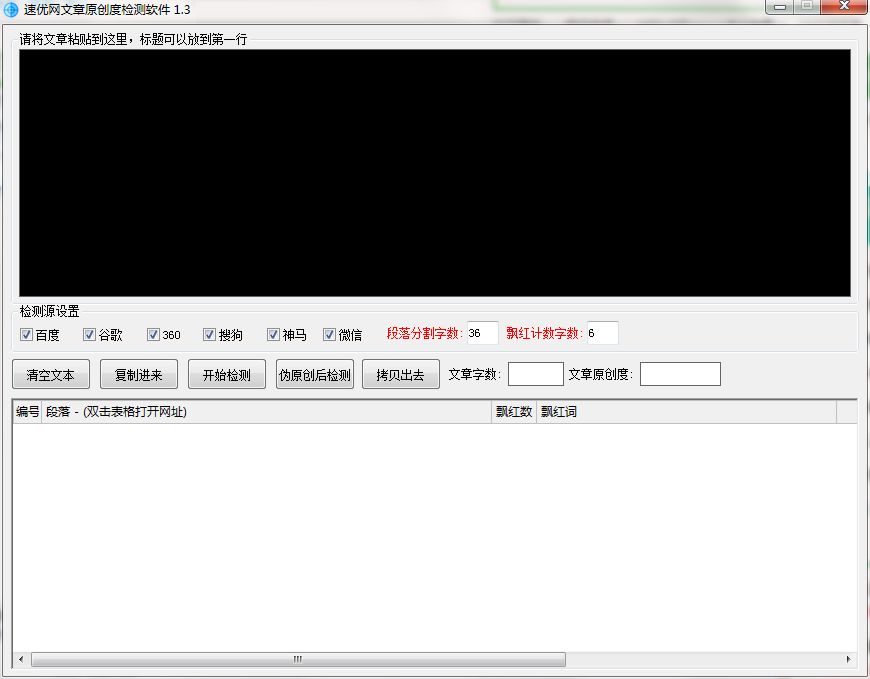
Task: Minimize the window
Action: 780,7
